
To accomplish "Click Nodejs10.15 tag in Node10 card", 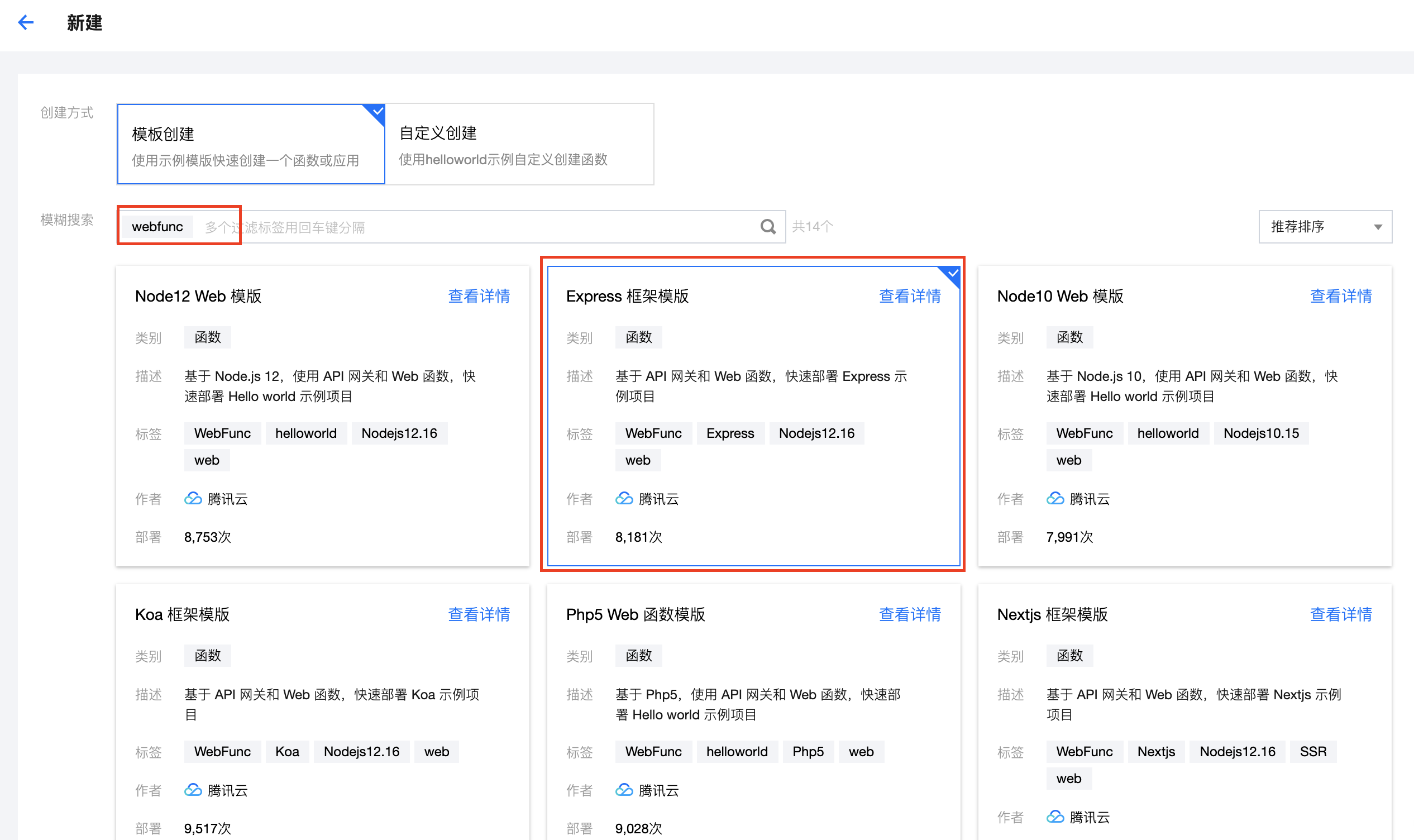I will (x=1260, y=433).
